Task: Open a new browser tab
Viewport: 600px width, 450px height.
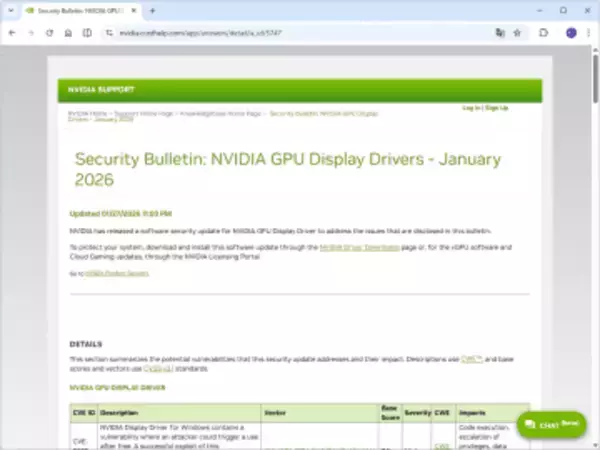Action: pos(152,11)
